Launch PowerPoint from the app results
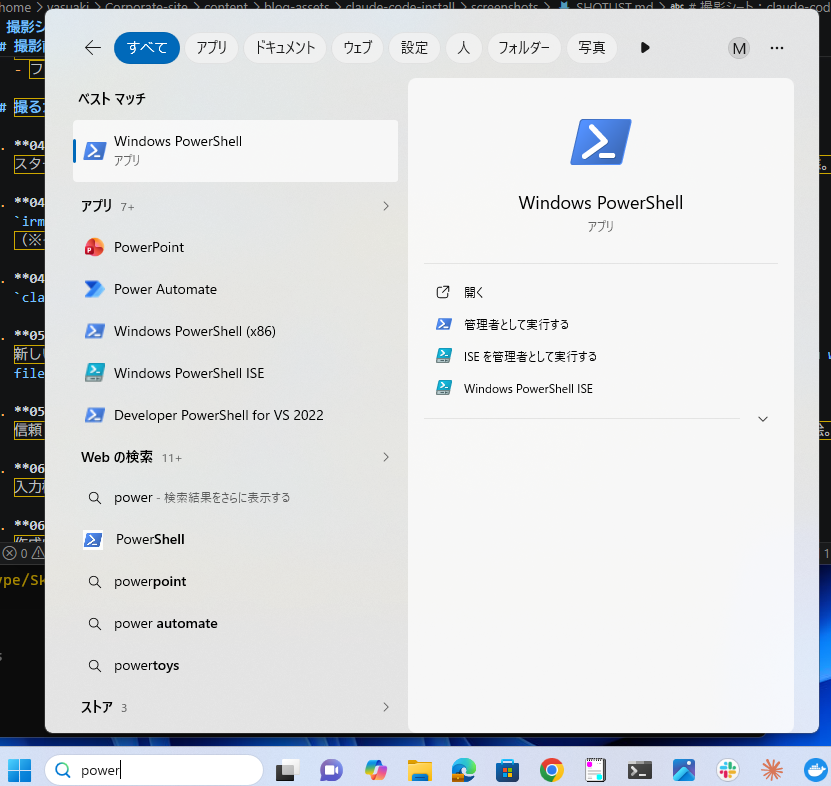 (x=235, y=247)
